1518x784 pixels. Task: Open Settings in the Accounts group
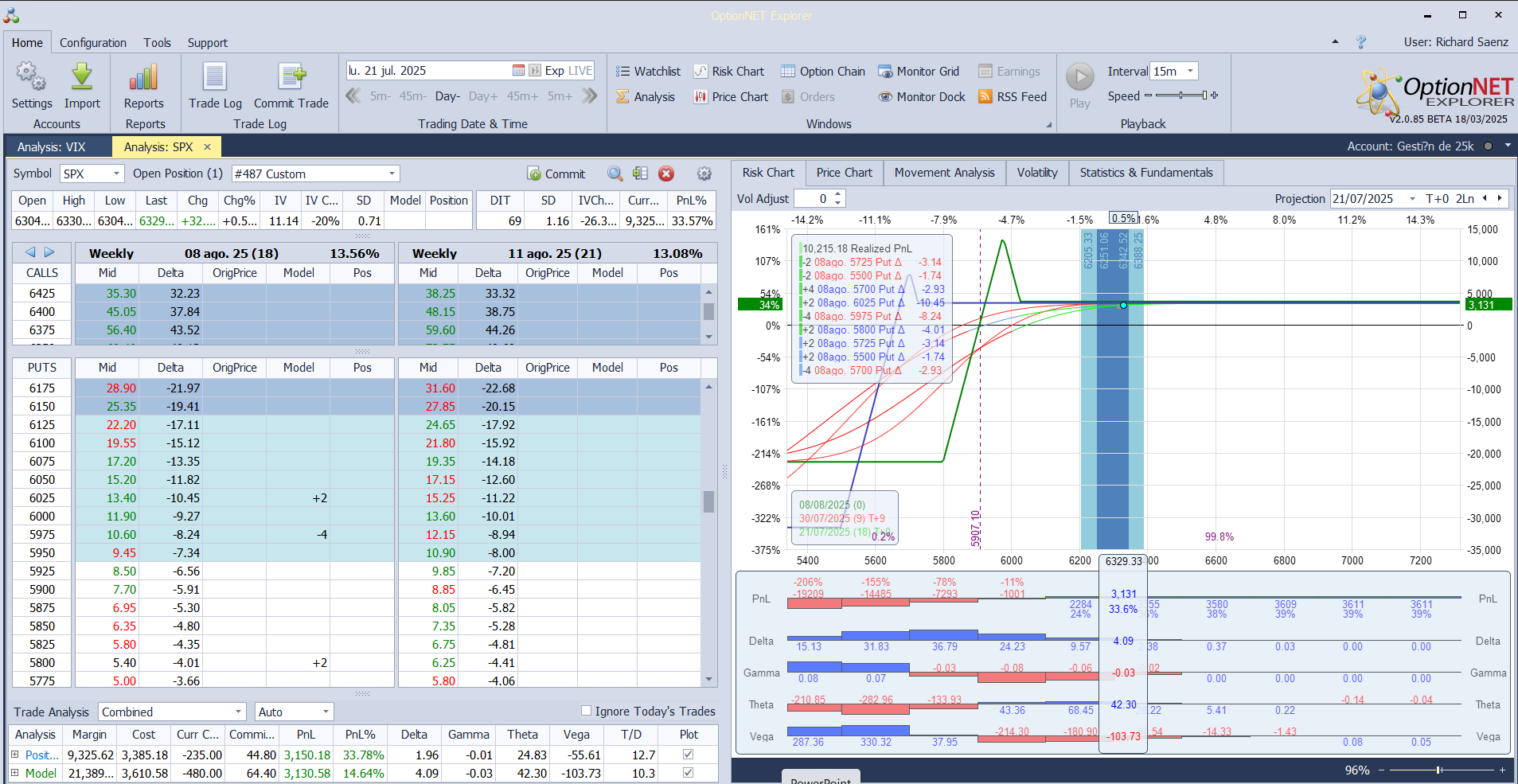[x=32, y=86]
